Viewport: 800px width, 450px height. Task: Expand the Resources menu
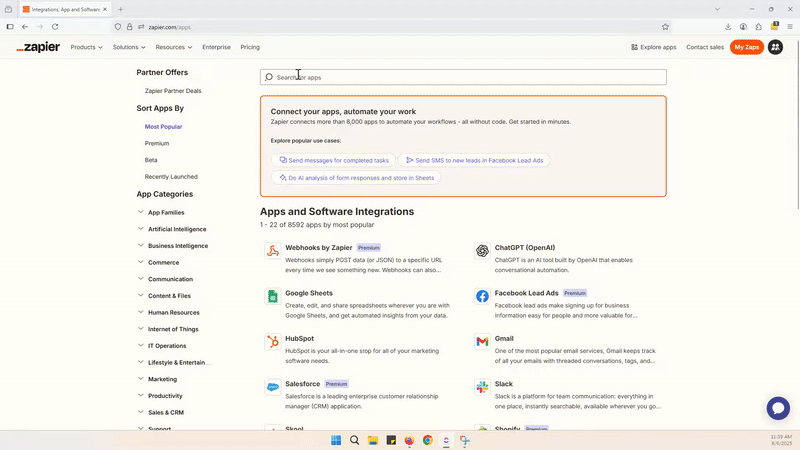point(173,47)
